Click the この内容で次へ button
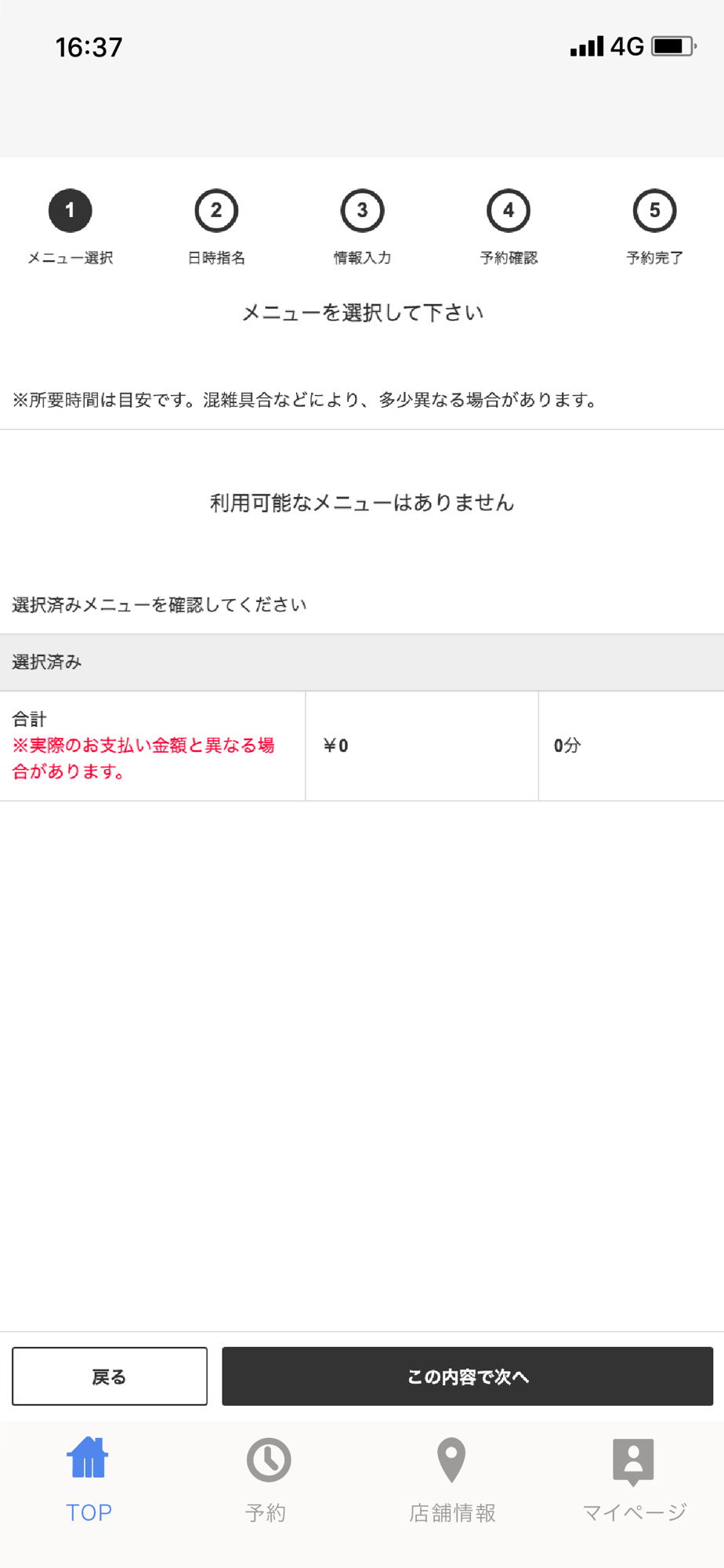This screenshot has width=724, height=1568. tap(468, 1376)
